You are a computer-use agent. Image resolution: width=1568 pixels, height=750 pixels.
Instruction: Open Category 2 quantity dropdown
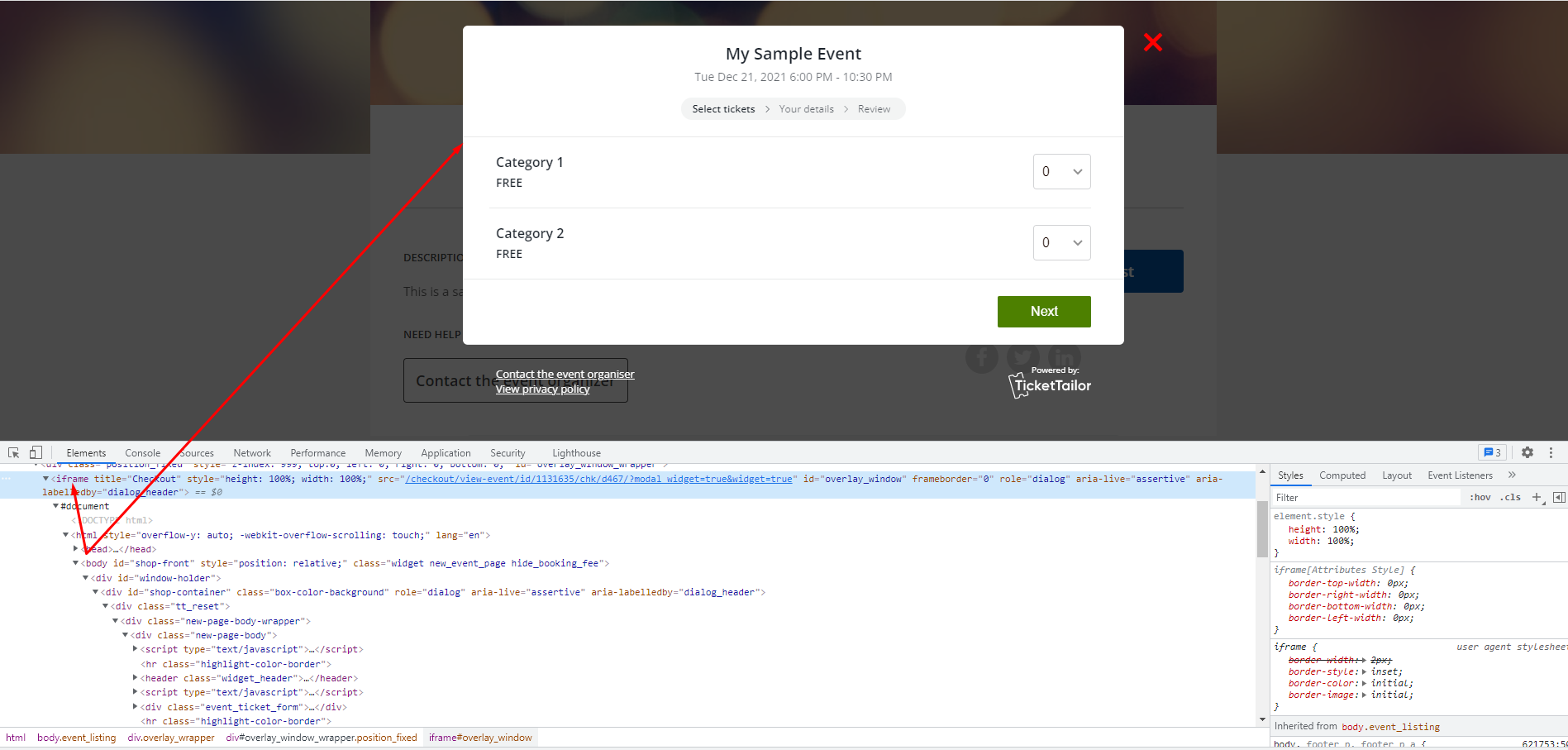pos(1061,242)
